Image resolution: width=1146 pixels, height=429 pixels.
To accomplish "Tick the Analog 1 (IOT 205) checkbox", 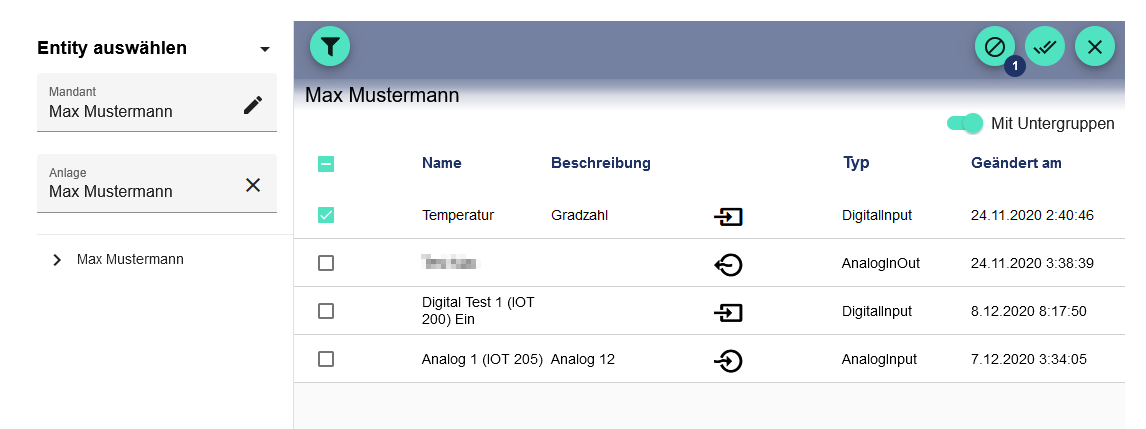I will (326, 359).
